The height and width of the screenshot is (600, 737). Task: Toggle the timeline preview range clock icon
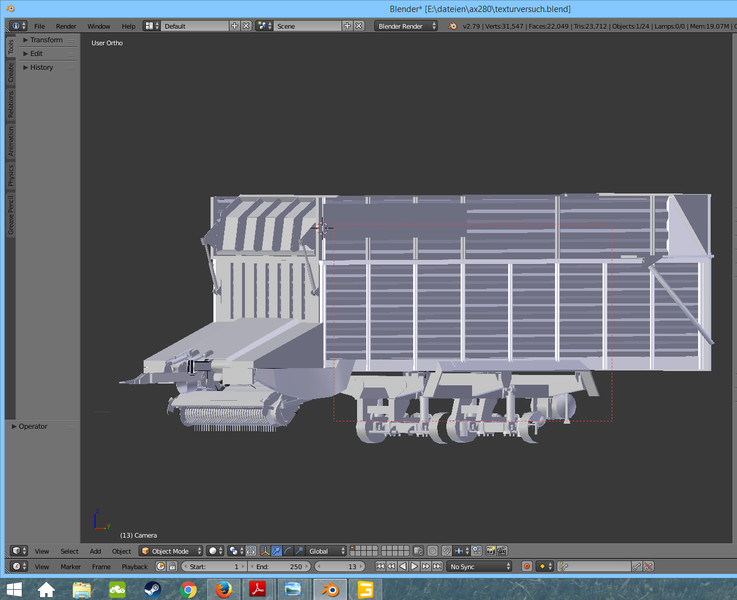tap(160, 567)
